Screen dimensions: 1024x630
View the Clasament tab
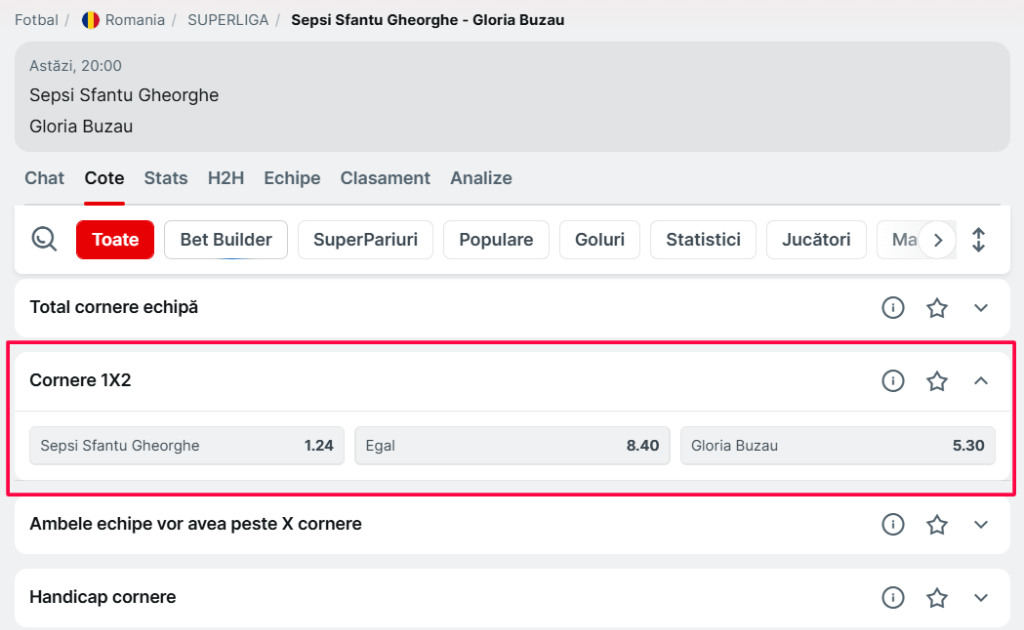point(385,178)
